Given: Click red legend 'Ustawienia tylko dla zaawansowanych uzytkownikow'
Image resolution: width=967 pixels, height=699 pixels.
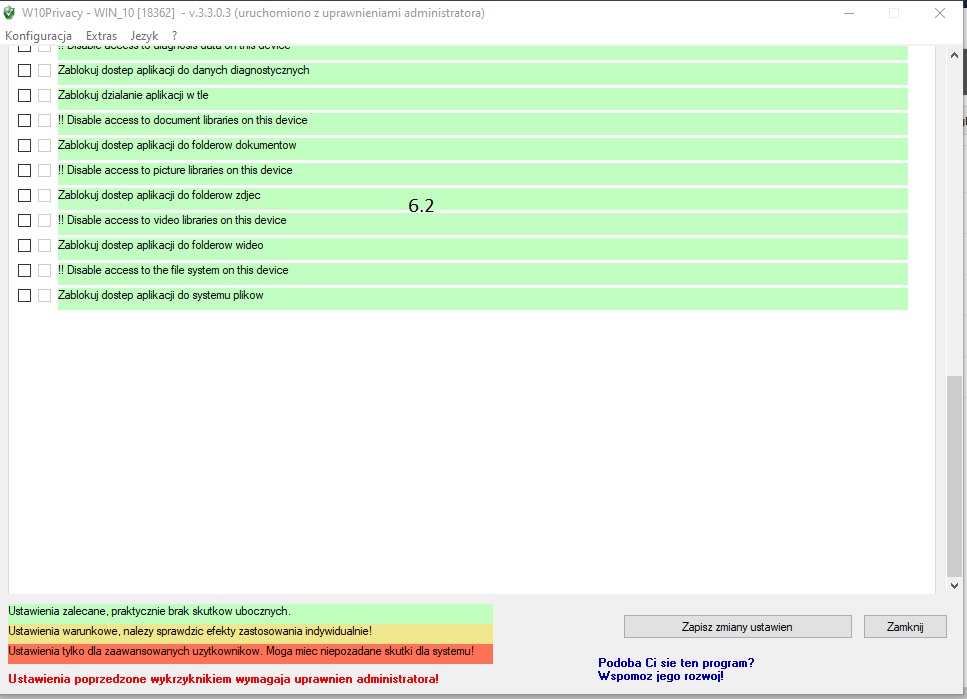Looking at the screenshot, I should [250, 652].
